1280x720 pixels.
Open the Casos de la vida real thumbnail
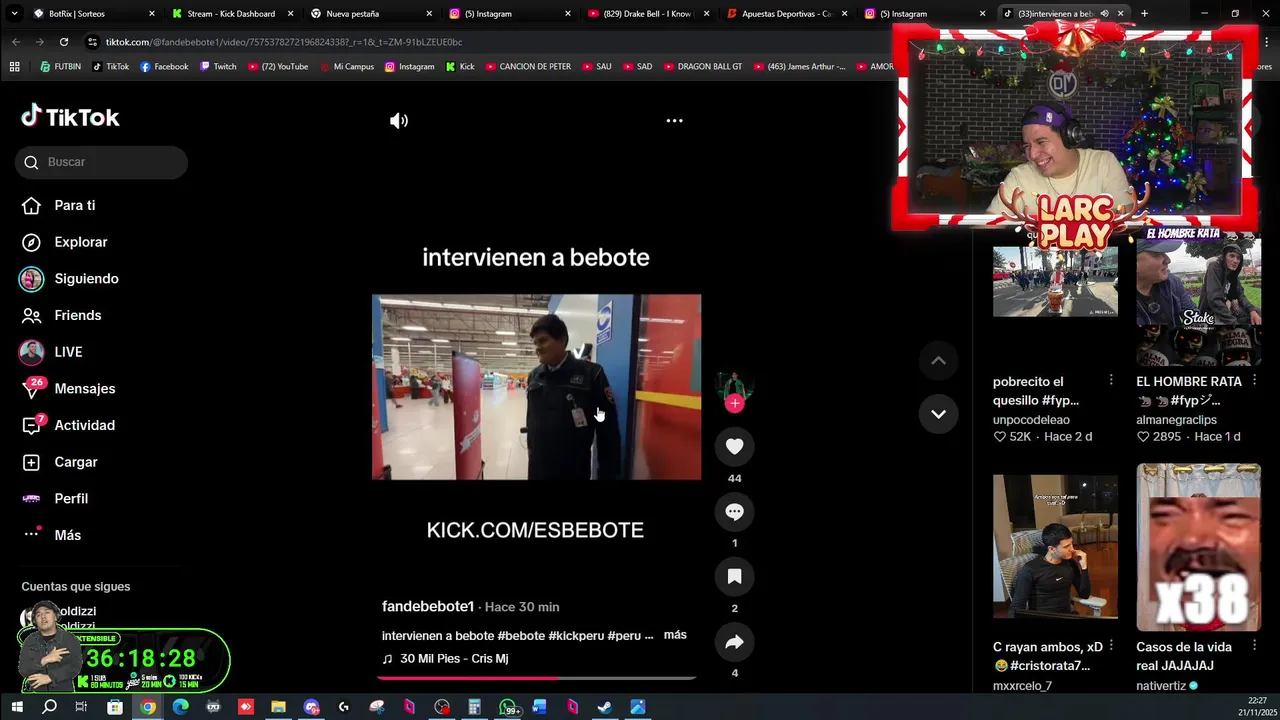click(1198, 547)
